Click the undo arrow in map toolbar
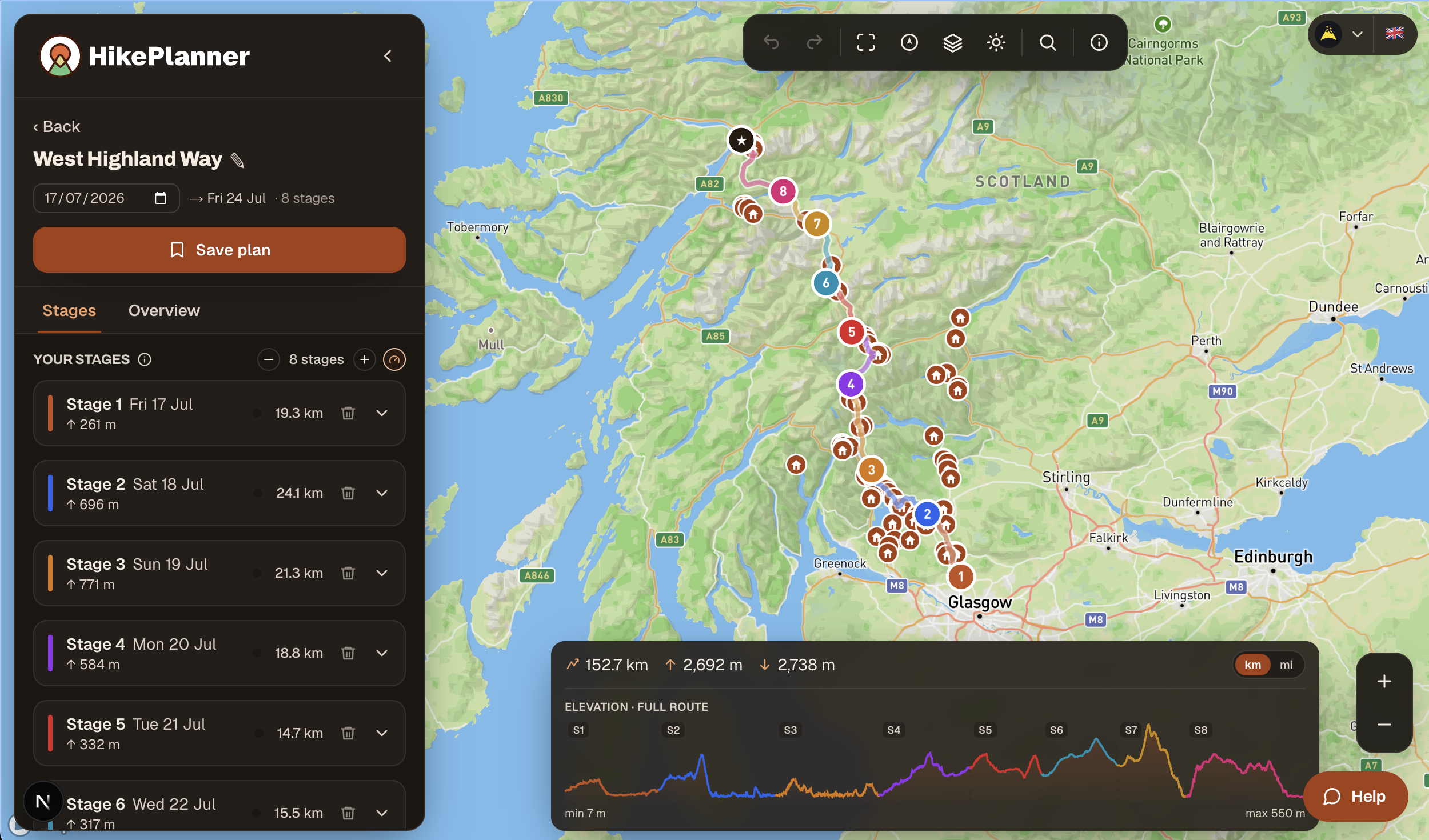 771,42
